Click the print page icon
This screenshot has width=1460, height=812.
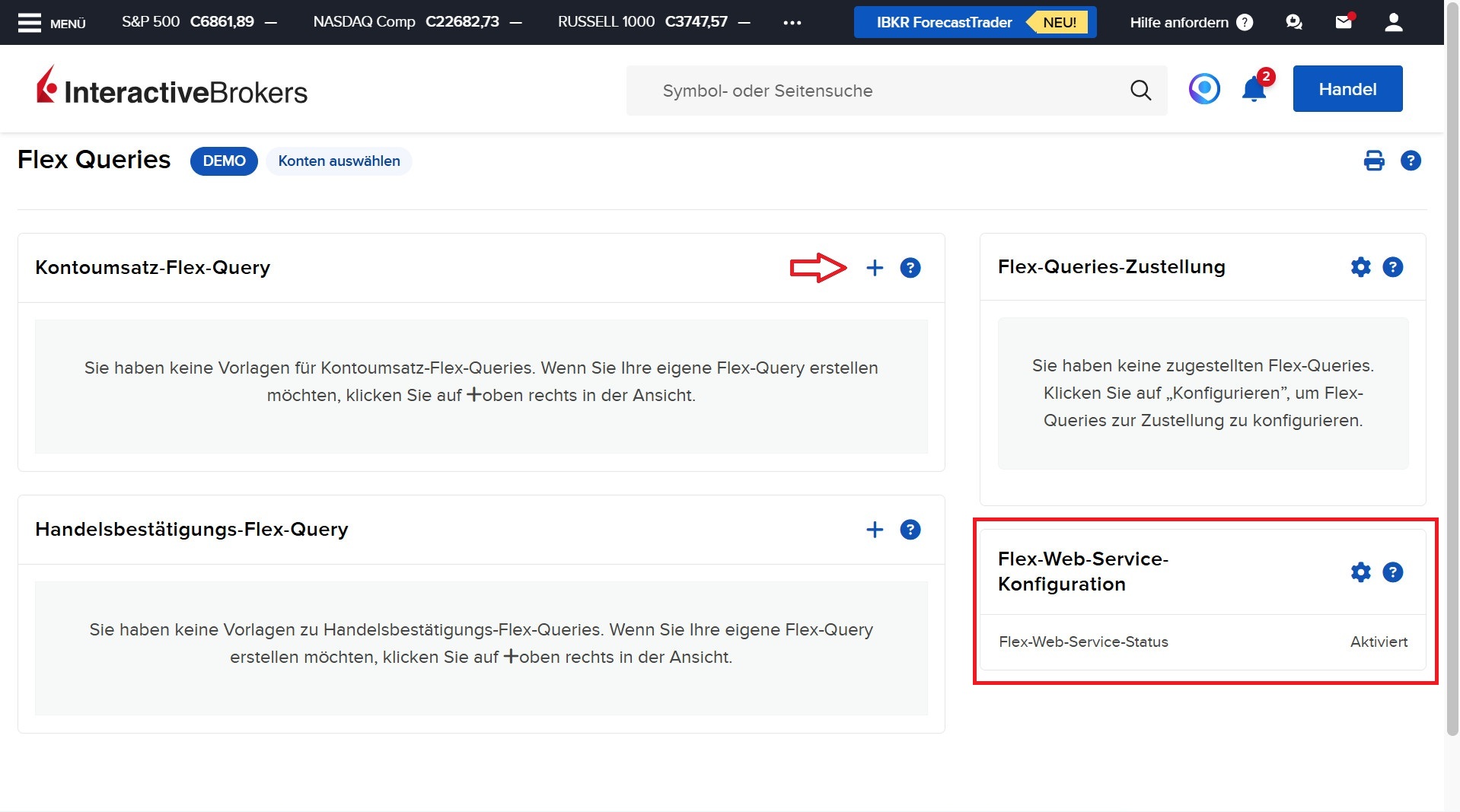click(x=1374, y=161)
